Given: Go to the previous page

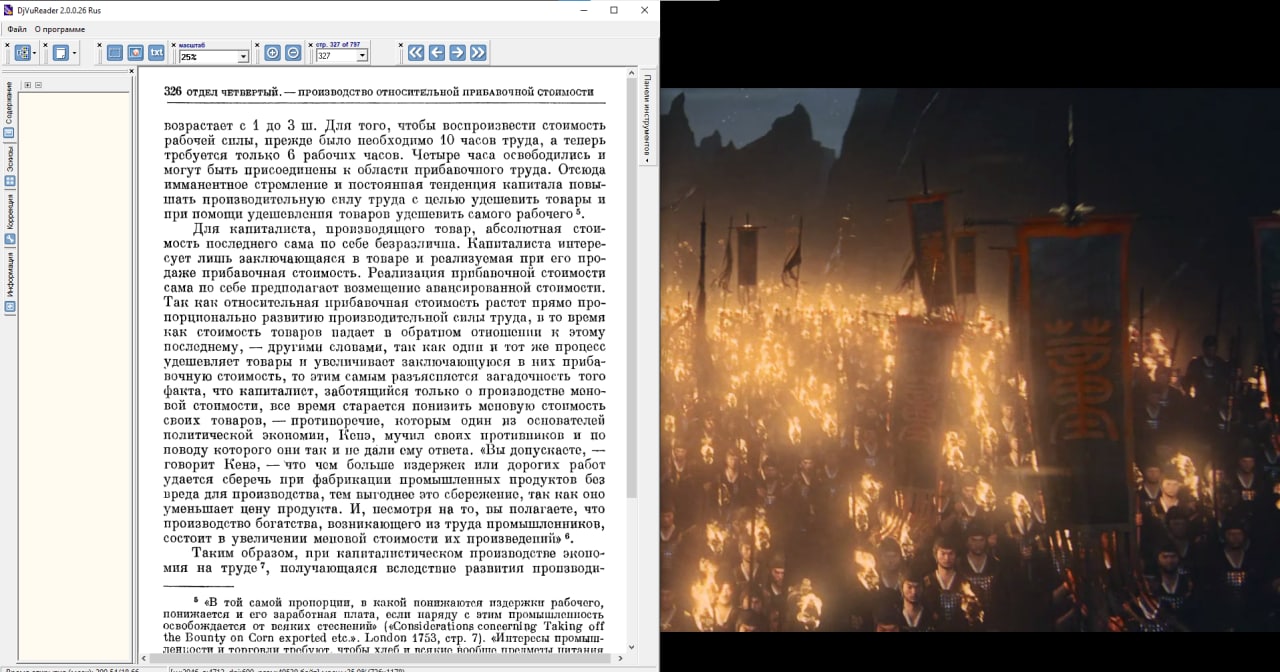Looking at the screenshot, I should [437, 53].
